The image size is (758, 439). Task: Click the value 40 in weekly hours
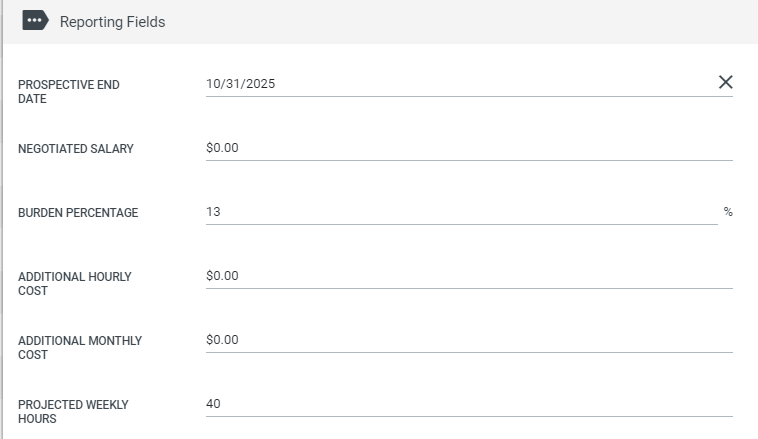point(213,404)
